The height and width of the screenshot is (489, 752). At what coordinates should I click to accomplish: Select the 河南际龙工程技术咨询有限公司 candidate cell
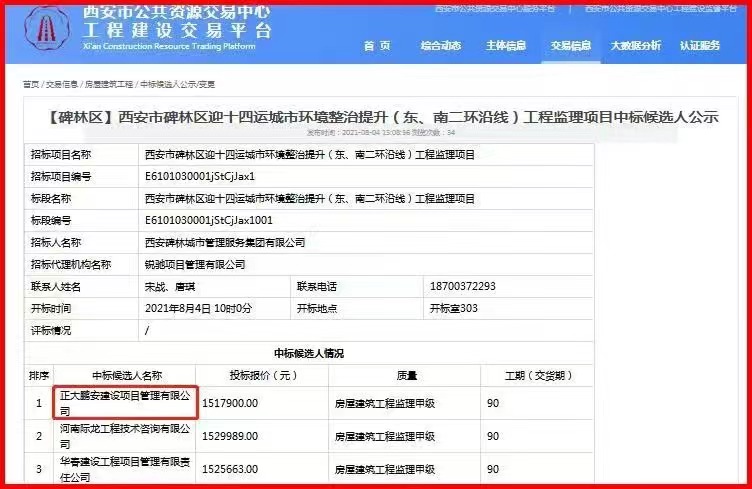124,436
